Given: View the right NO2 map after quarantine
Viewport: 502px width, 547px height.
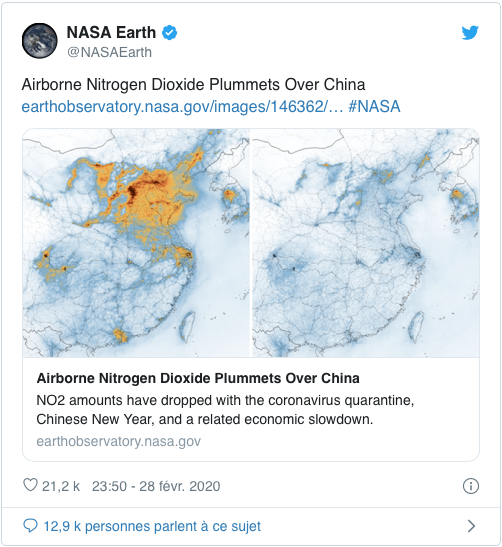Looking at the screenshot, I should click(x=365, y=243).
